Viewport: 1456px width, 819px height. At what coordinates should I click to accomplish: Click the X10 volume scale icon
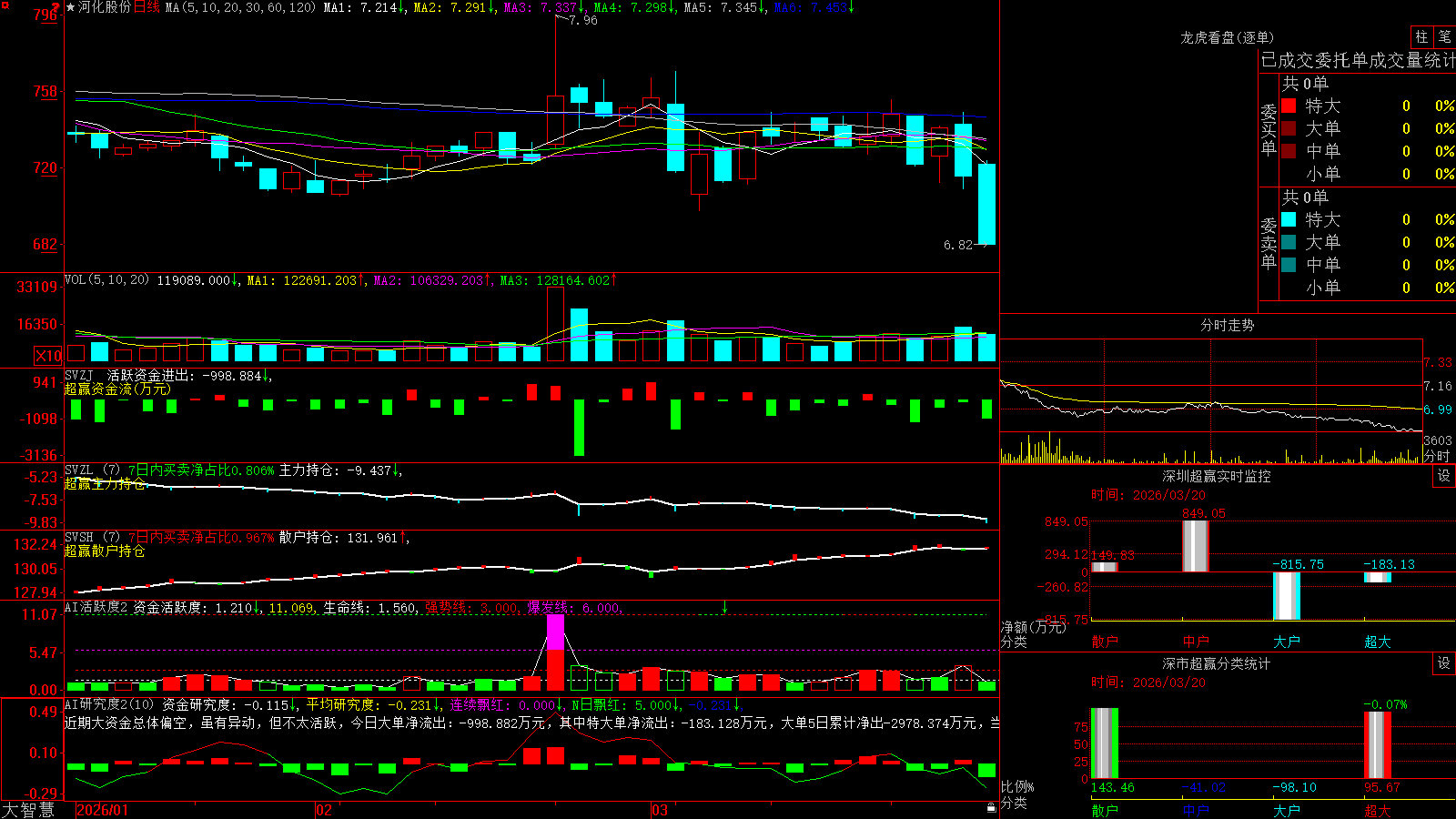[x=48, y=356]
